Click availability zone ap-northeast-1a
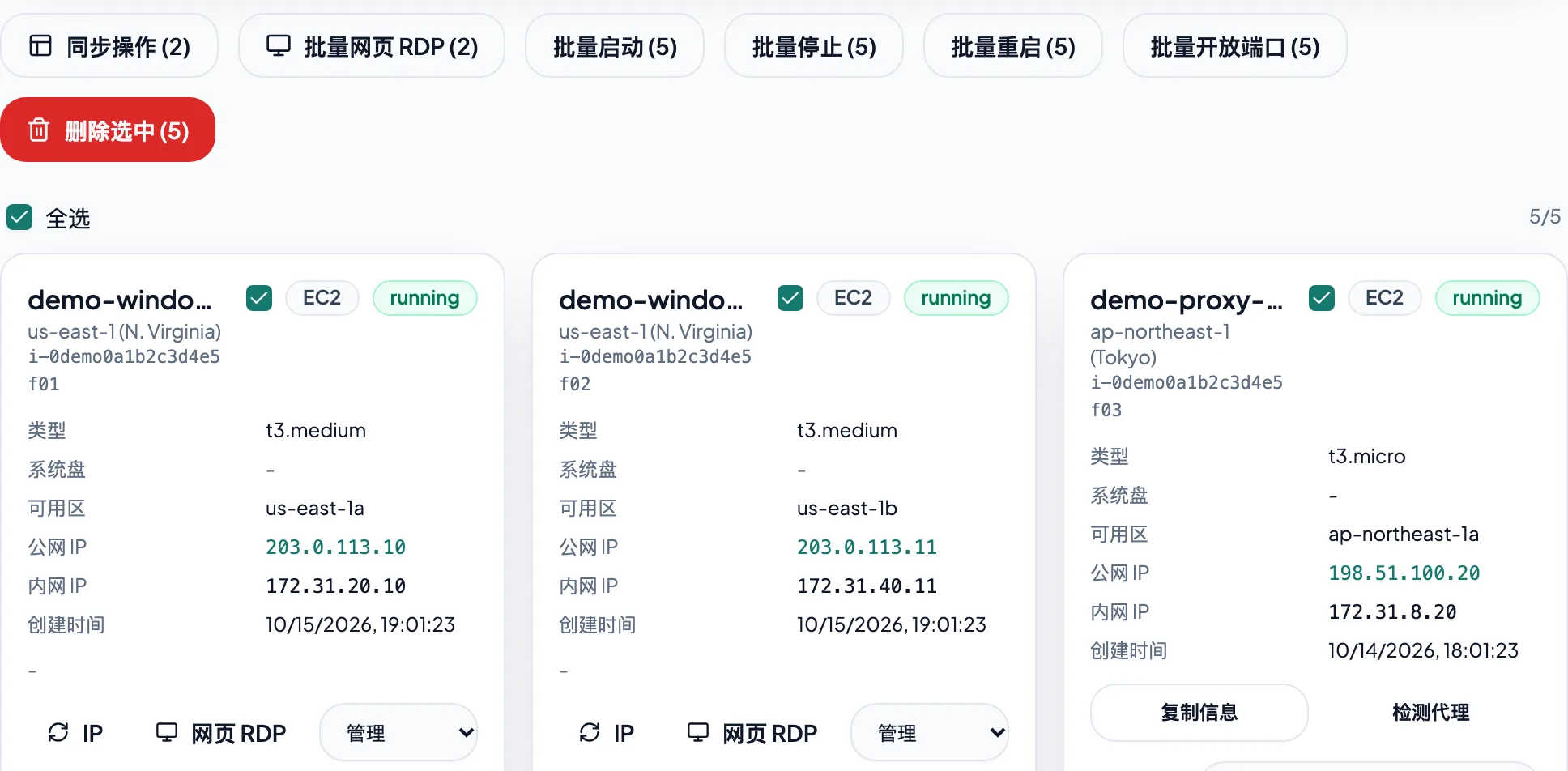This screenshot has width=1568, height=771. [x=1403, y=535]
